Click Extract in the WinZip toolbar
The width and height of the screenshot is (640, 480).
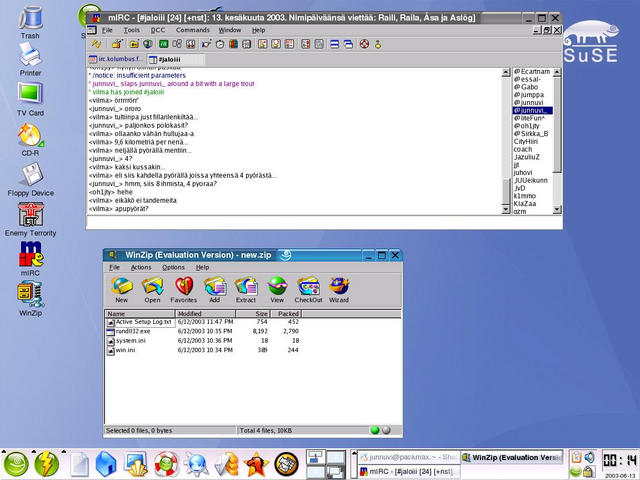(246, 289)
